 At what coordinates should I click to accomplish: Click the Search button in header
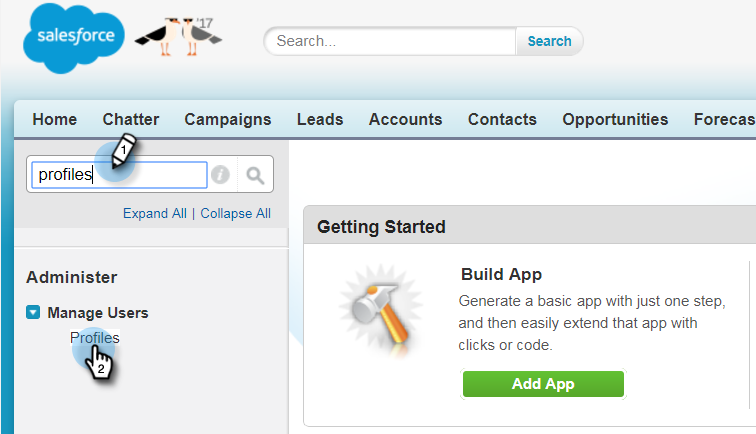(x=549, y=41)
